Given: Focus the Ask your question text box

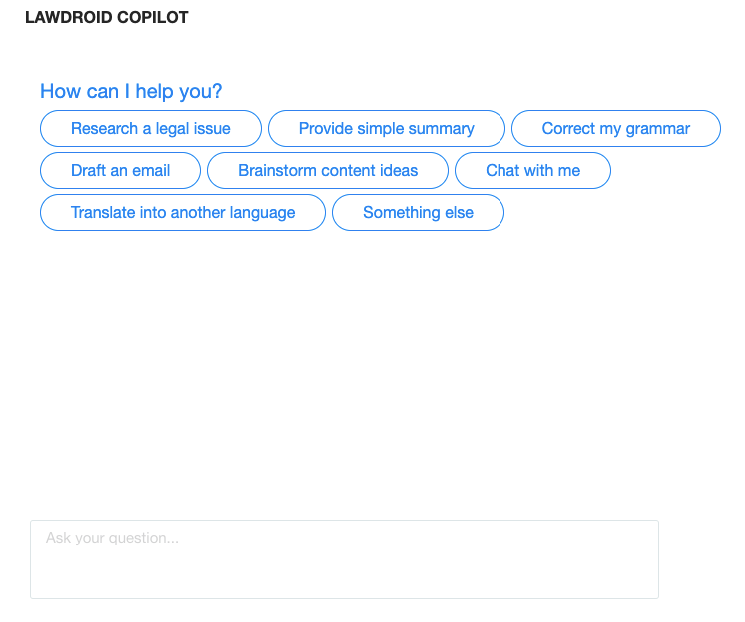Looking at the screenshot, I should 344,559.
